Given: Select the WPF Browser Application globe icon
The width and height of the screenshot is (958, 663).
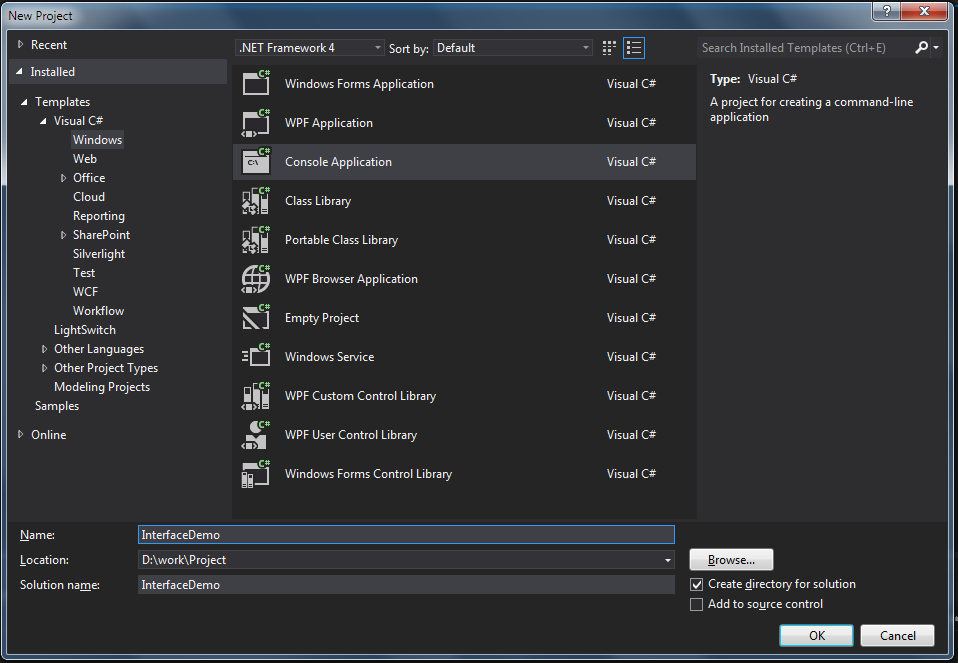Looking at the screenshot, I should click(256, 279).
